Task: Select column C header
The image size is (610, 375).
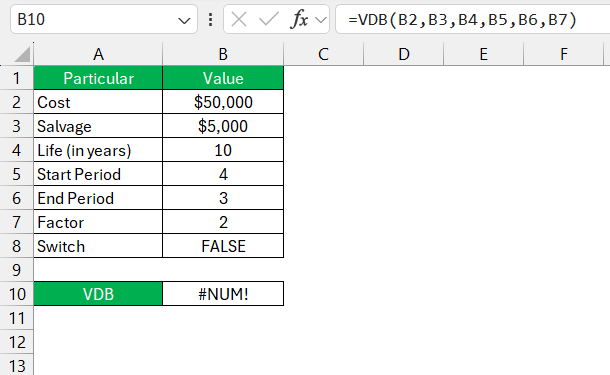Action: click(x=324, y=54)
